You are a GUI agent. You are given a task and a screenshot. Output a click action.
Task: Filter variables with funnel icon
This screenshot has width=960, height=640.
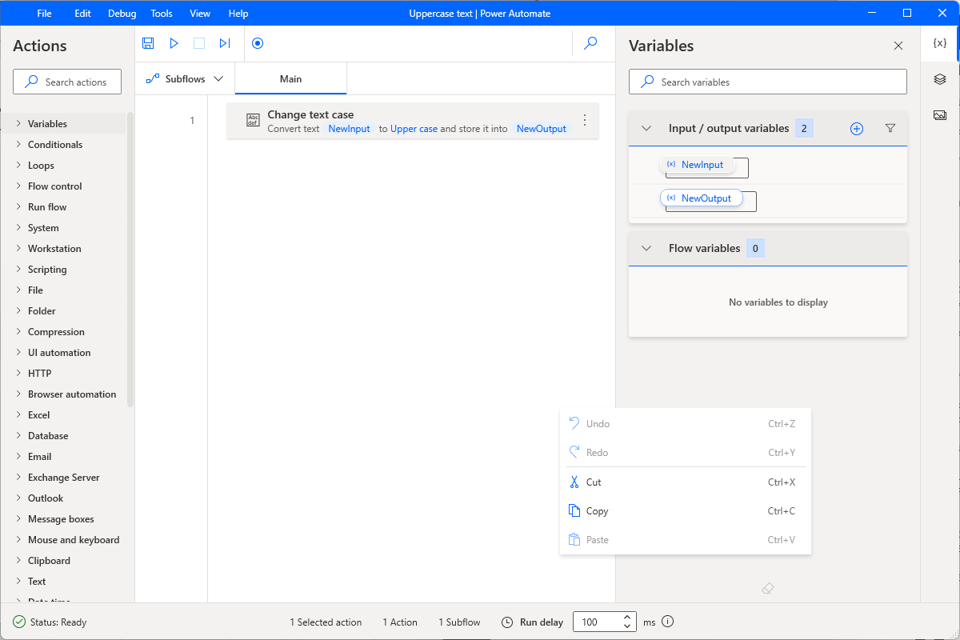(890, 129)
